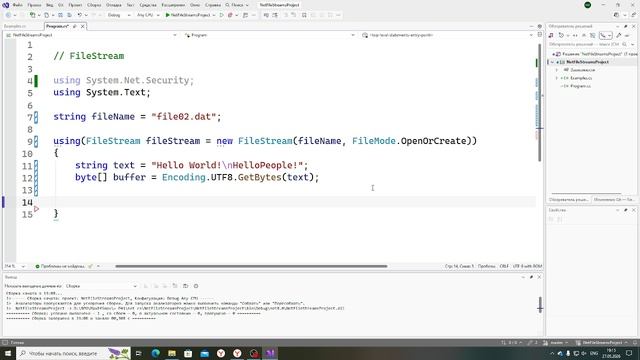Expand the Зависимости node
The width and height of the screenshot is (640, 360).
point(556,70)
